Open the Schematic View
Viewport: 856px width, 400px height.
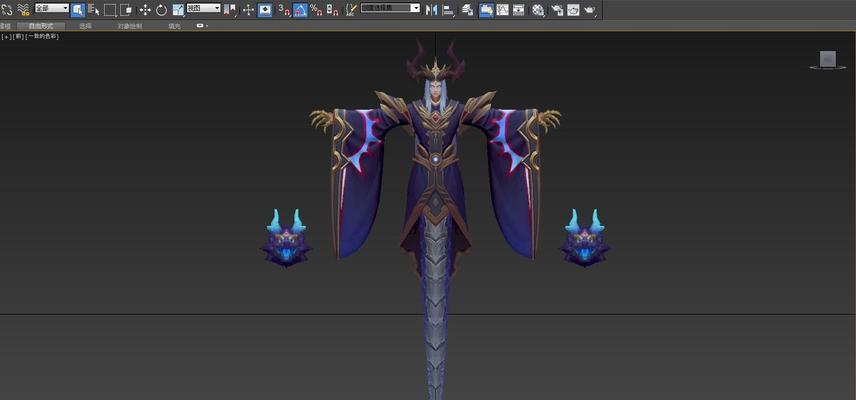point(519,9)
